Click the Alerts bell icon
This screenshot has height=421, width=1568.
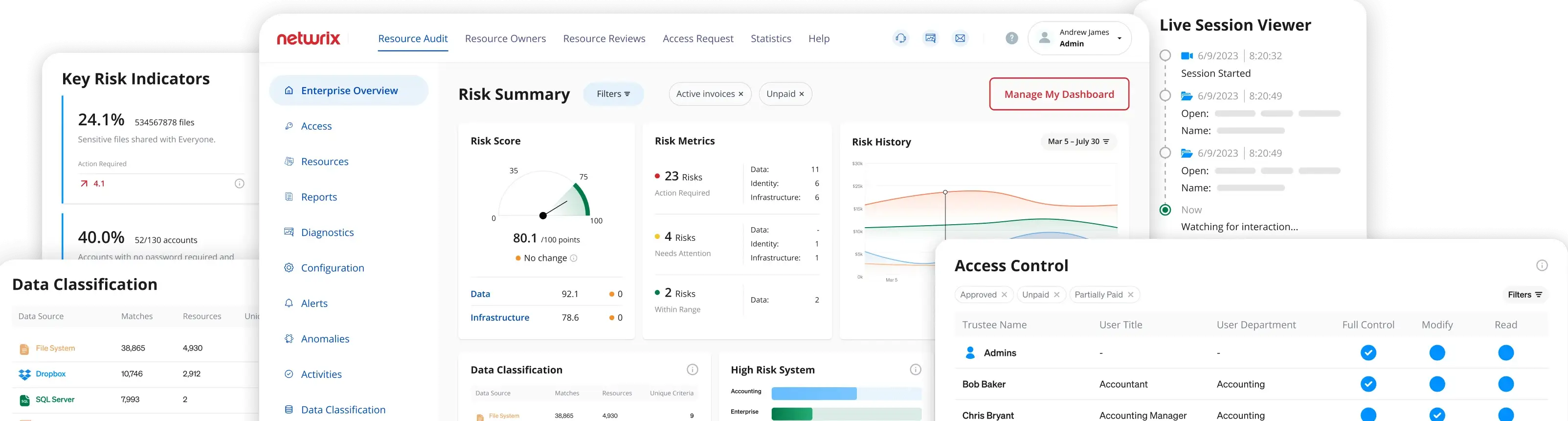click(x=289, y=303)
